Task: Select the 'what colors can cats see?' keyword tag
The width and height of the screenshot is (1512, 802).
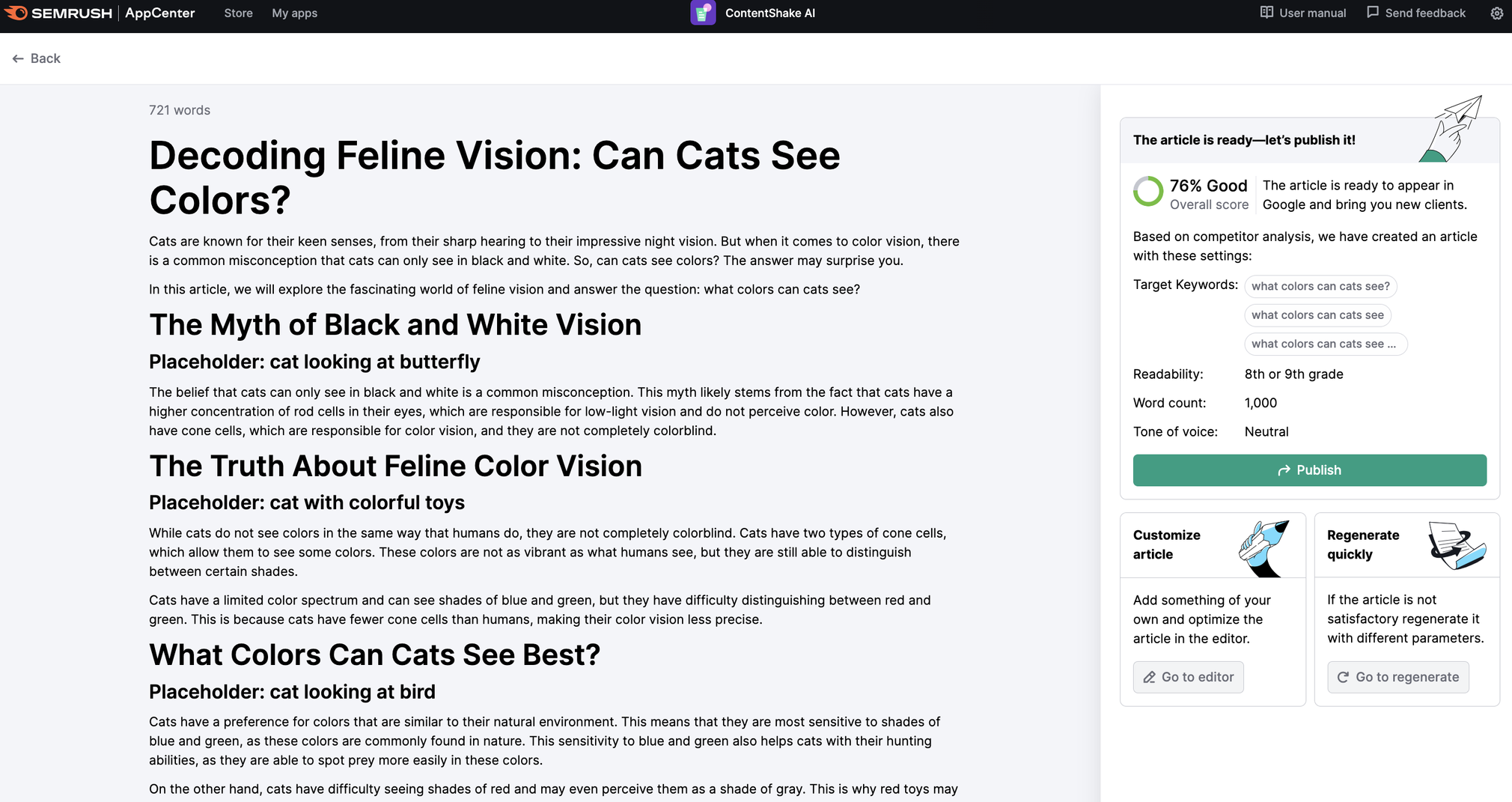Action: 1320,286
